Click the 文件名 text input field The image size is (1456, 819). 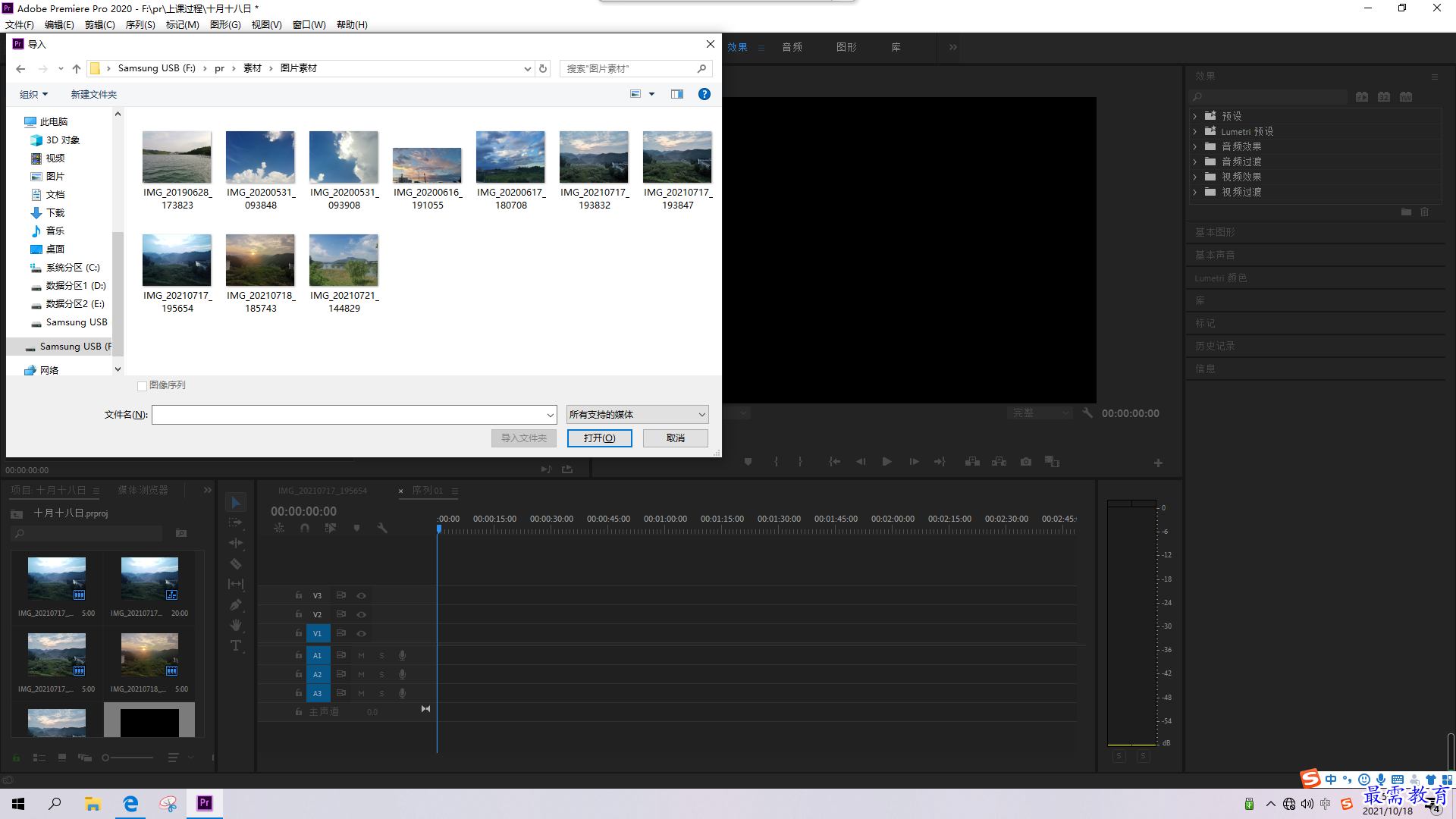click(349, 416)
